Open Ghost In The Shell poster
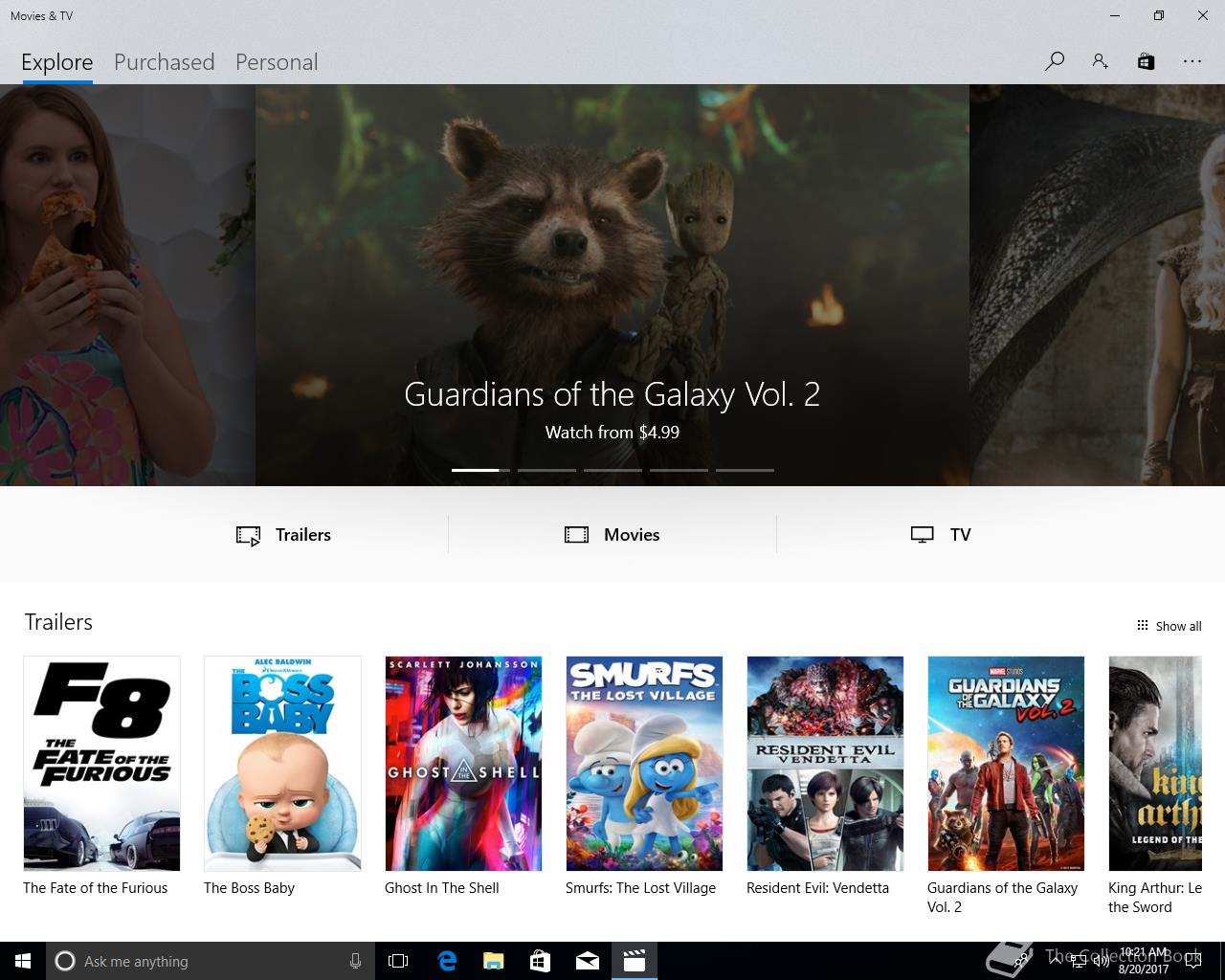 point(463,764)
